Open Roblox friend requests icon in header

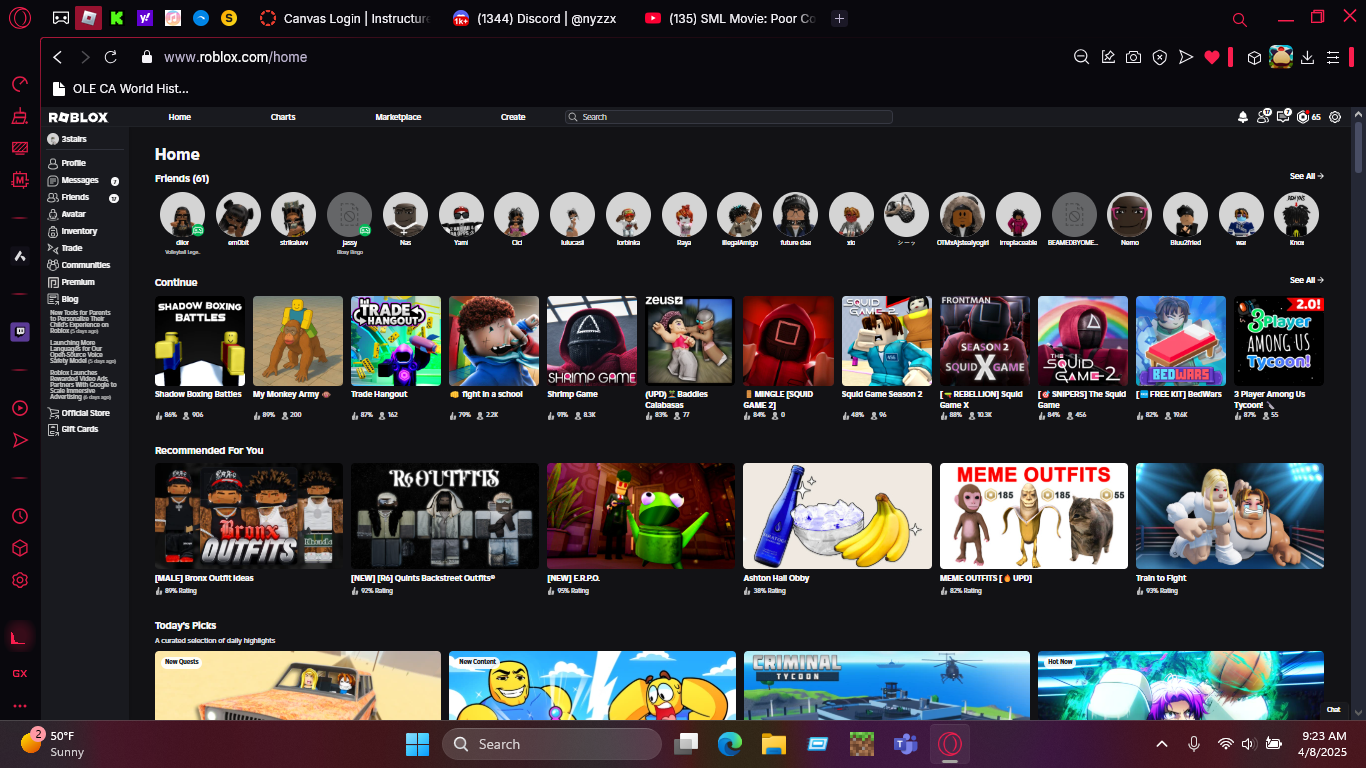(1265, 117)
